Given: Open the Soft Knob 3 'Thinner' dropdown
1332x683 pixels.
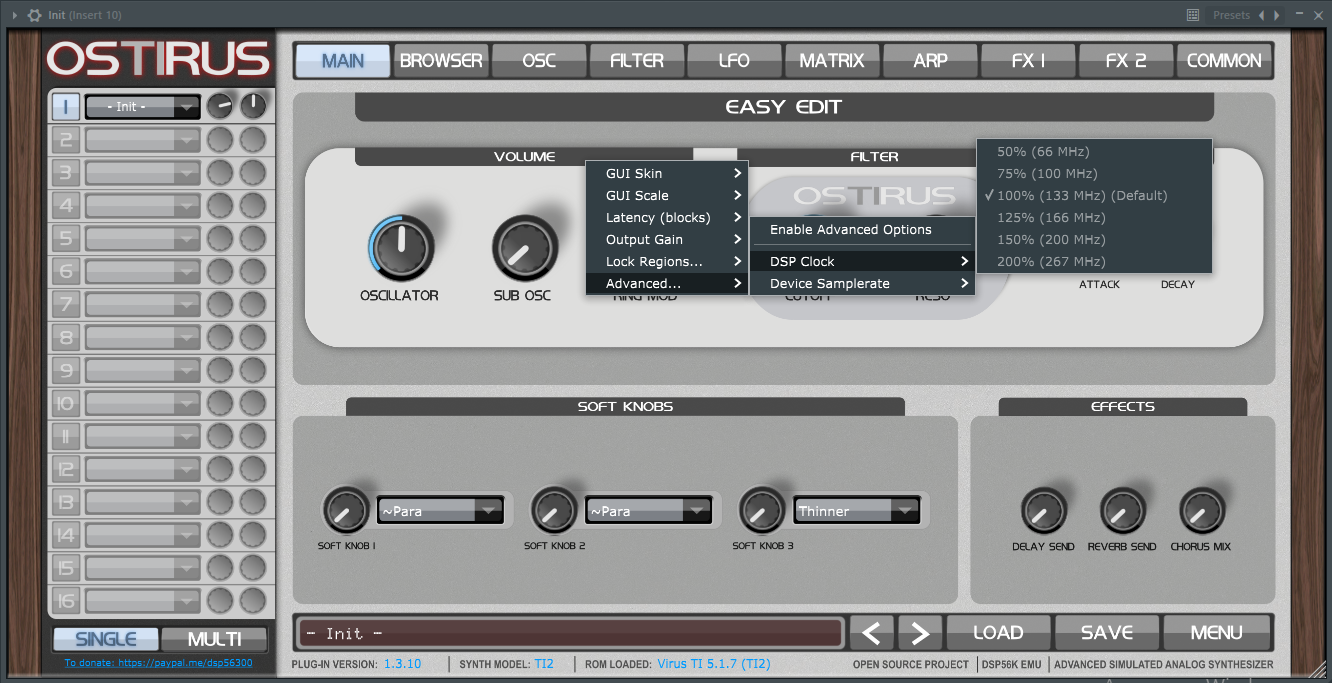Looking at the screenshot, I should [x=856, y=511].
